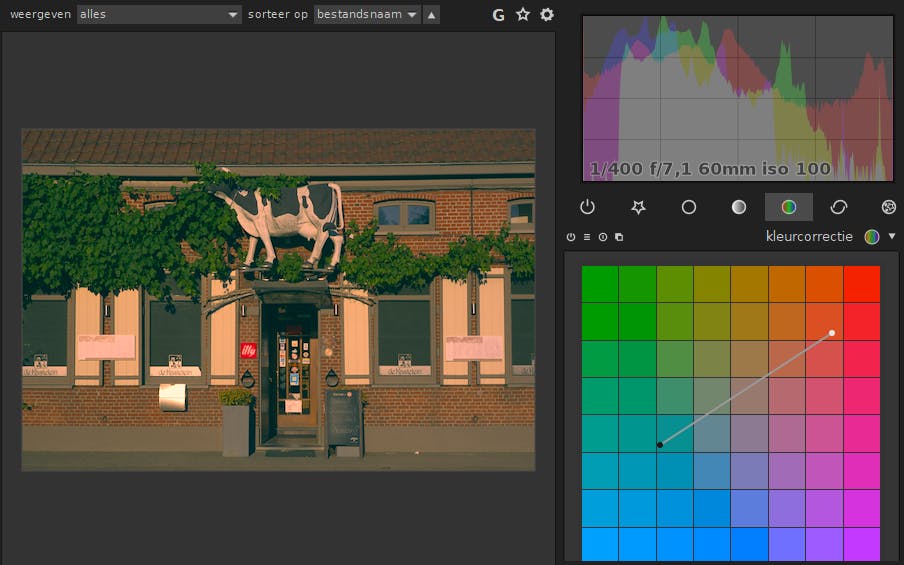Click the kleurcorrectie module title
Screen dimensions: 904x565
809,236
